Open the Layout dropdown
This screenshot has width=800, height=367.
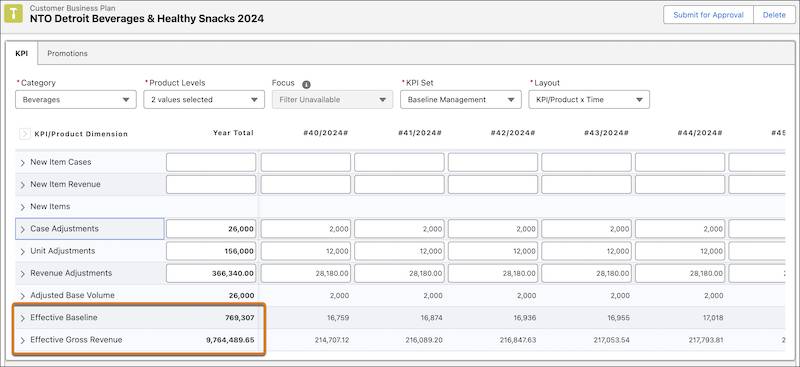click(589, 100)
